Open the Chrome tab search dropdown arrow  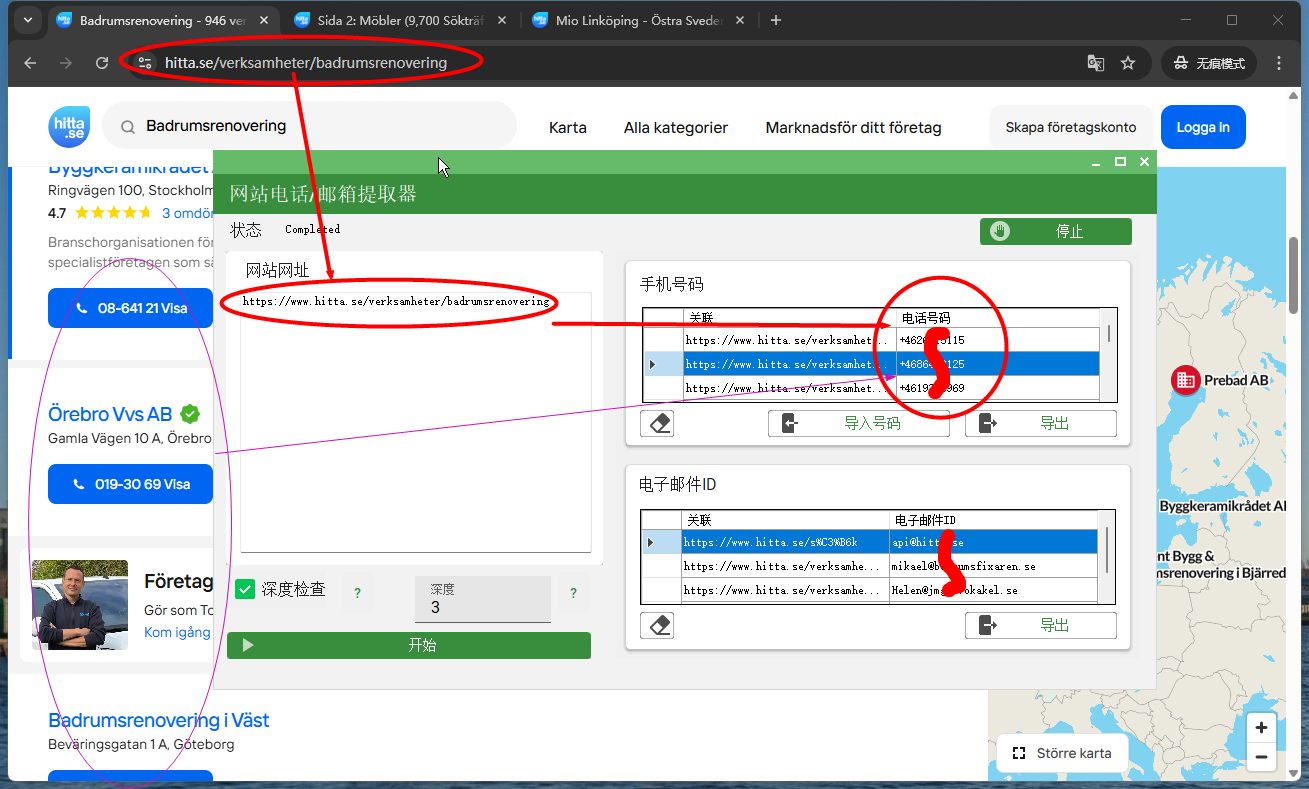(x=27, y=20)
